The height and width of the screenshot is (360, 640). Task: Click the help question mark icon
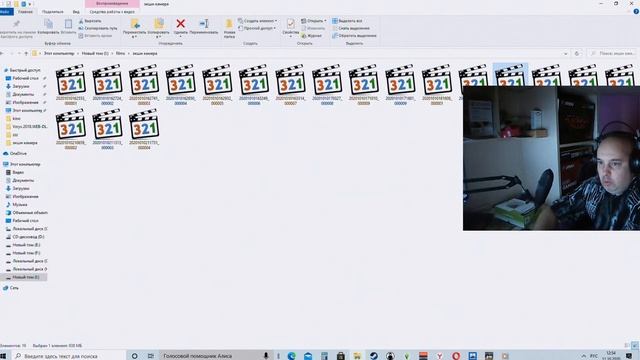(x=636, y=11)
